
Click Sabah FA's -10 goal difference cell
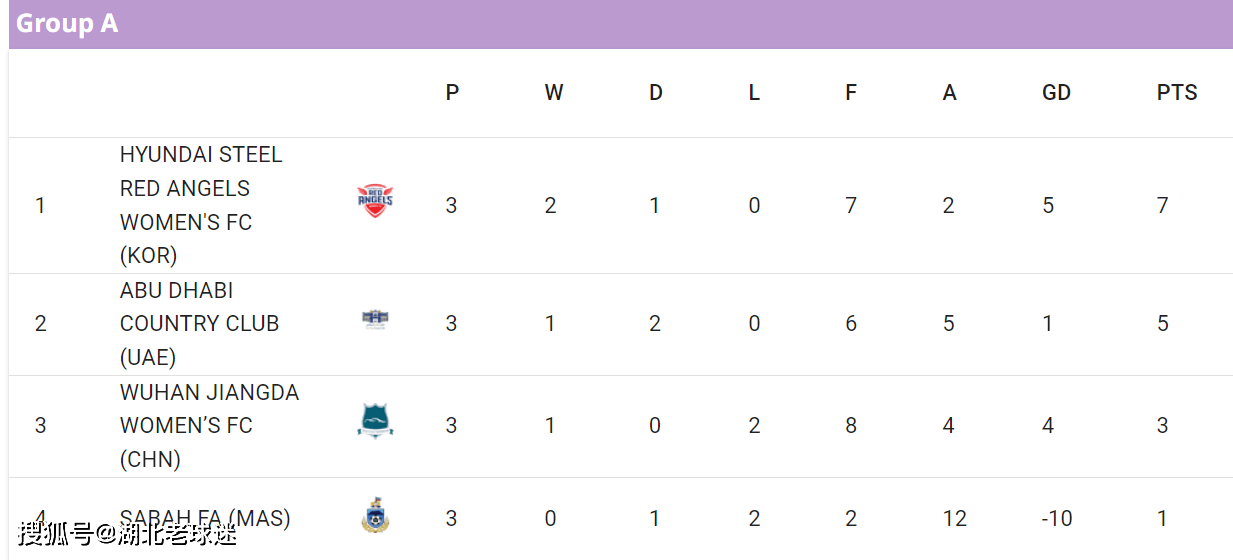[x=1057, y=518]
